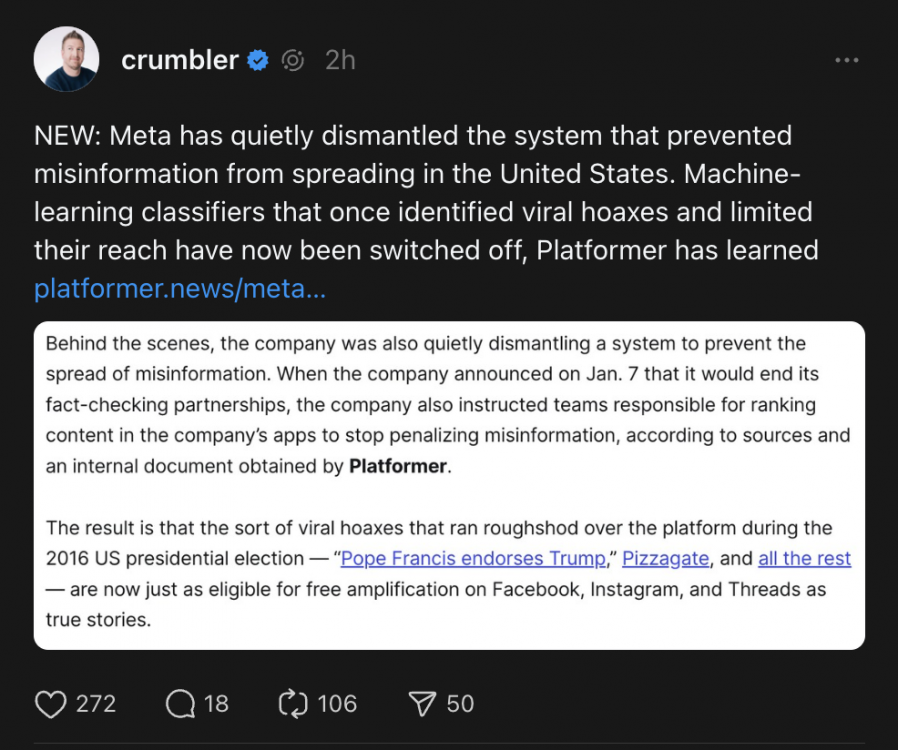Like the post with the heart icon

coord(50,704)
